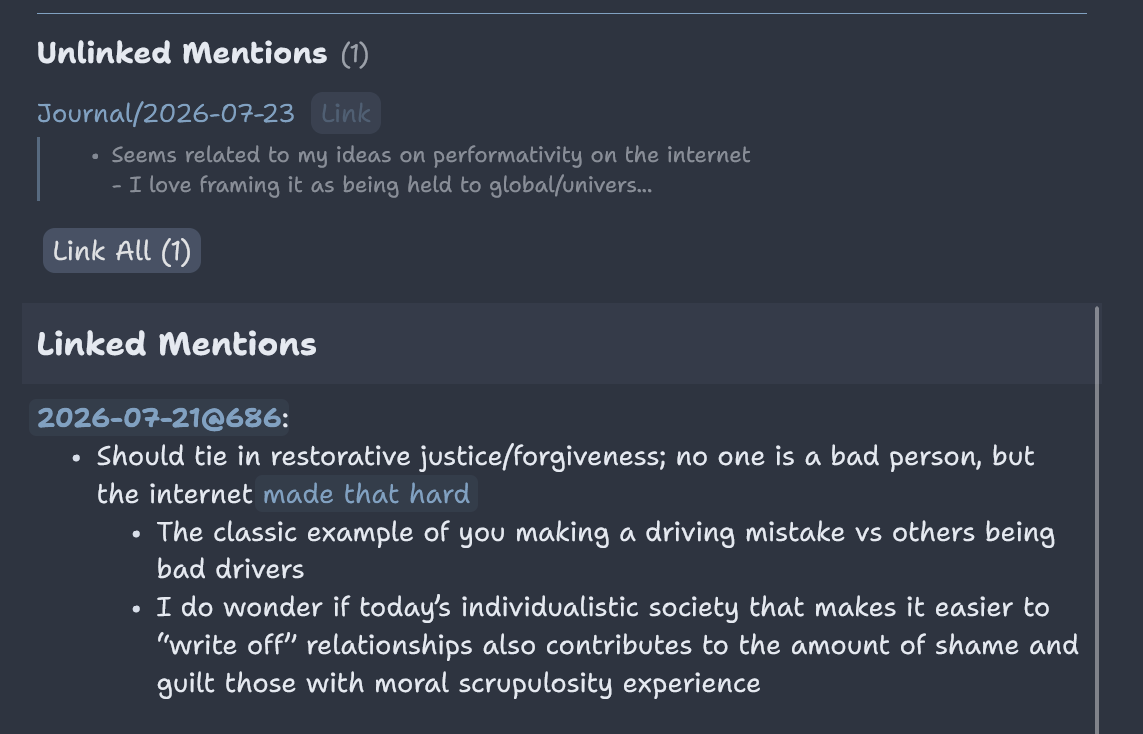Image resolution: width=1143 pixels, height=734 pixels.
Task: Click the faded Link button beside Journal/2026-07-23
Action: coord(346,113)
